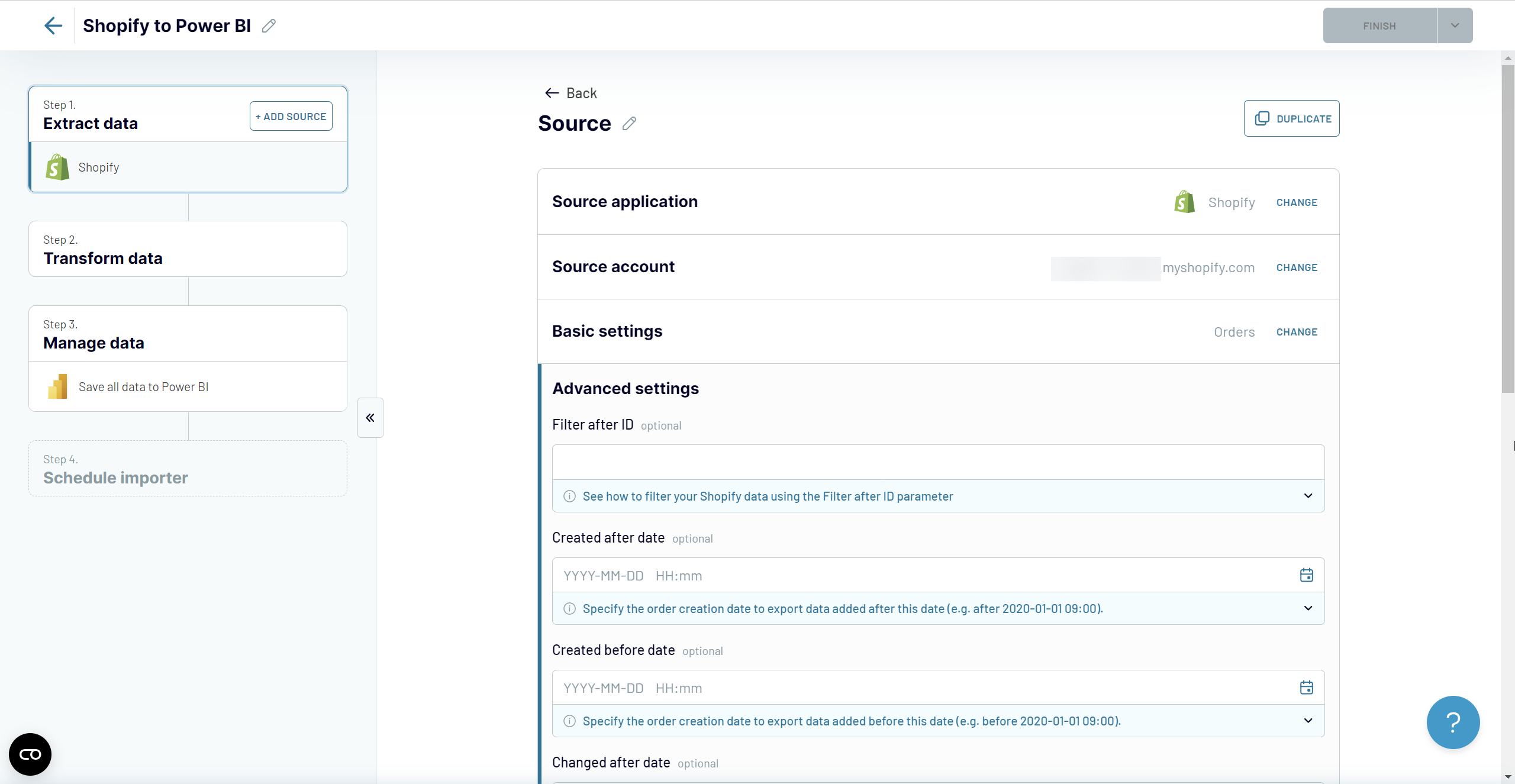
Task: Click the Shopify logo in Source application row
Action: point(1185,202)
